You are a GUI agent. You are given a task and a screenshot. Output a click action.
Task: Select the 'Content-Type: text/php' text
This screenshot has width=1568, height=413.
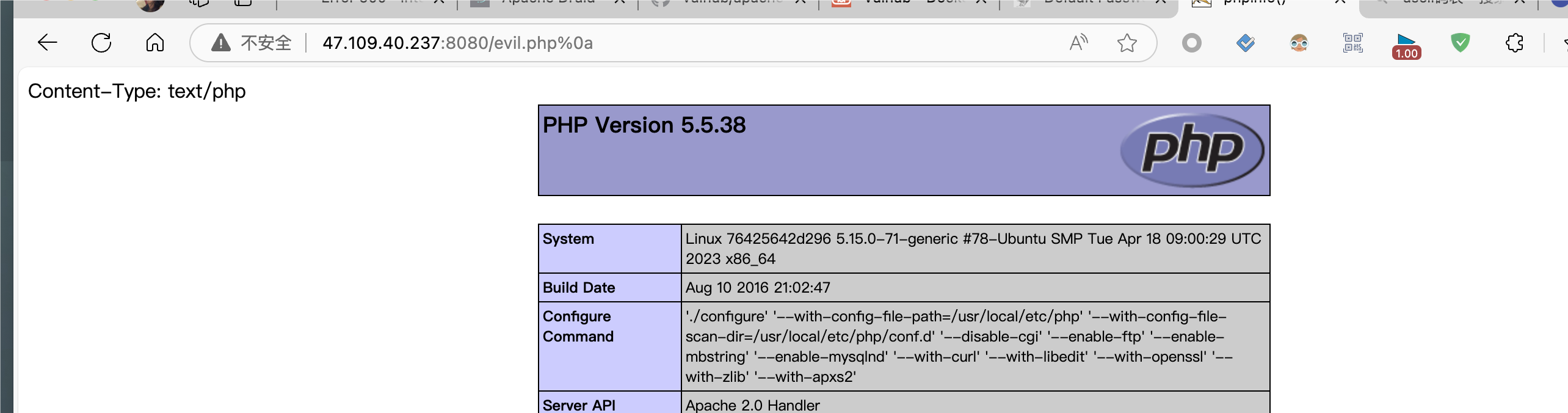coord(137,91)
